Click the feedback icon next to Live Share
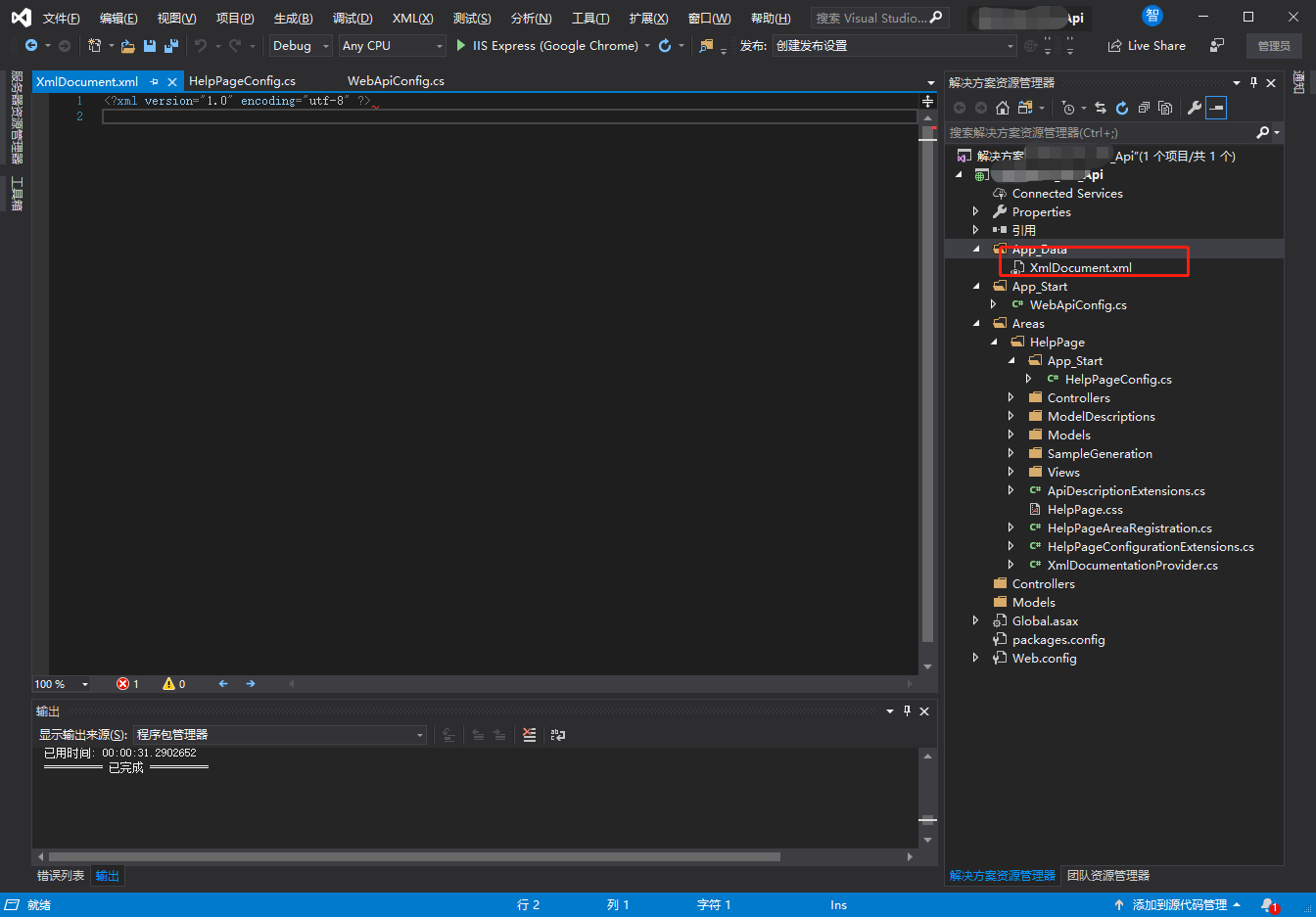Image resolution: width=1316 pixels, height=917 pixels. [1217, 46]
